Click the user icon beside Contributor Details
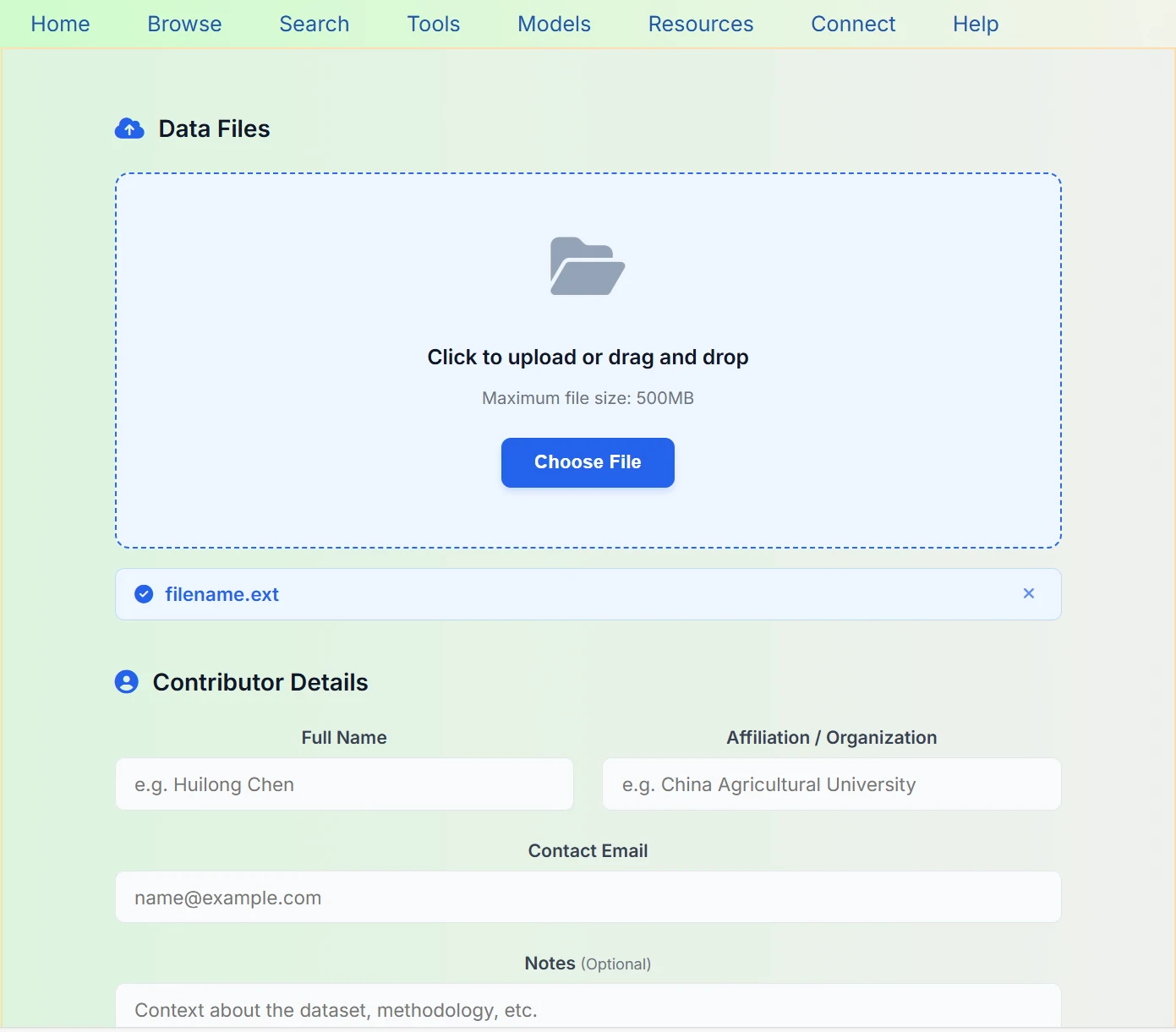 point(127,682)
